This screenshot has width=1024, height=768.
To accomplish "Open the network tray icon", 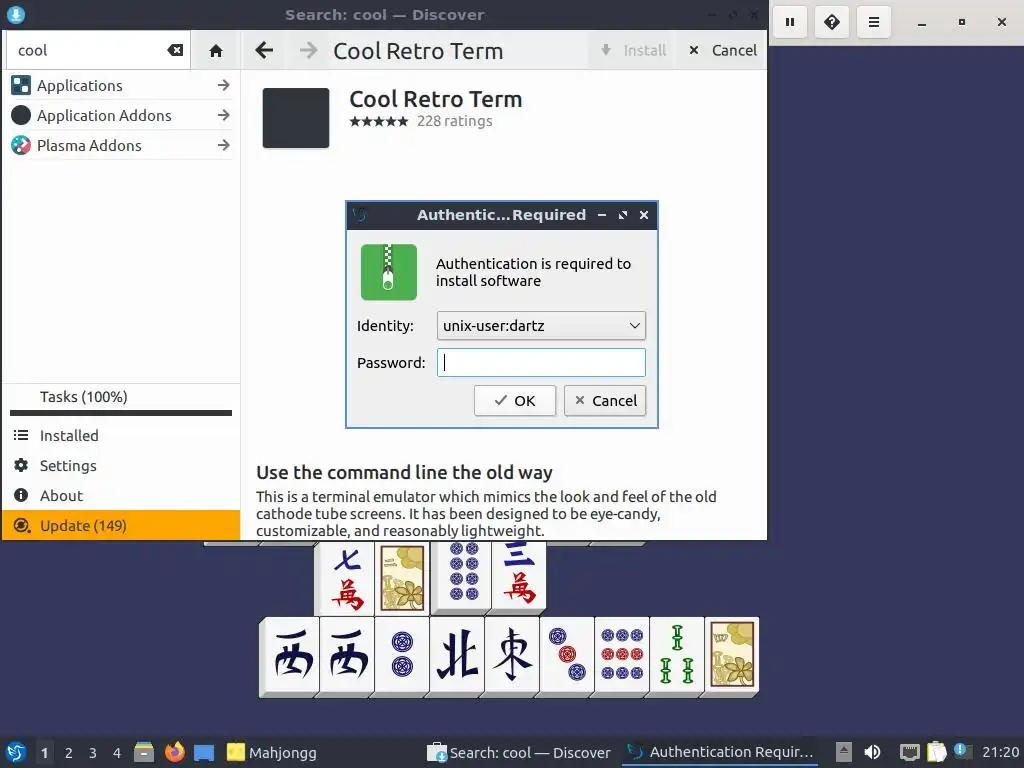I will (x=909, y=752).
